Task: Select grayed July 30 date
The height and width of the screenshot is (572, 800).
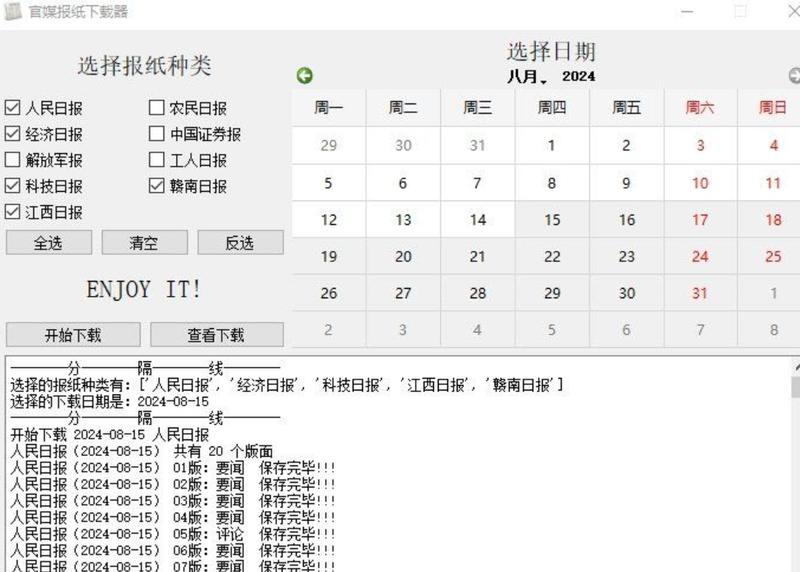Action: click(x=403, y=145)
